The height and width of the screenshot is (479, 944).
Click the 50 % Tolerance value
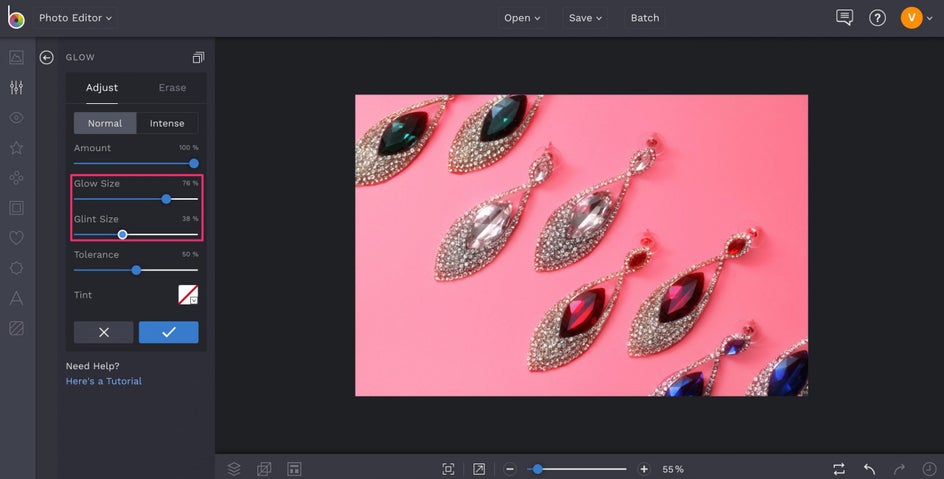[190, 254]
